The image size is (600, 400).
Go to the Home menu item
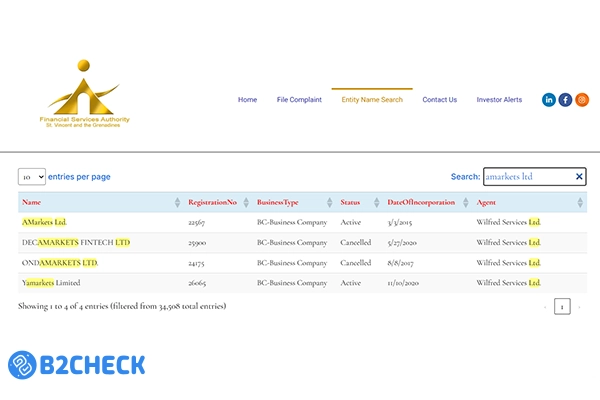coord(247,100)
